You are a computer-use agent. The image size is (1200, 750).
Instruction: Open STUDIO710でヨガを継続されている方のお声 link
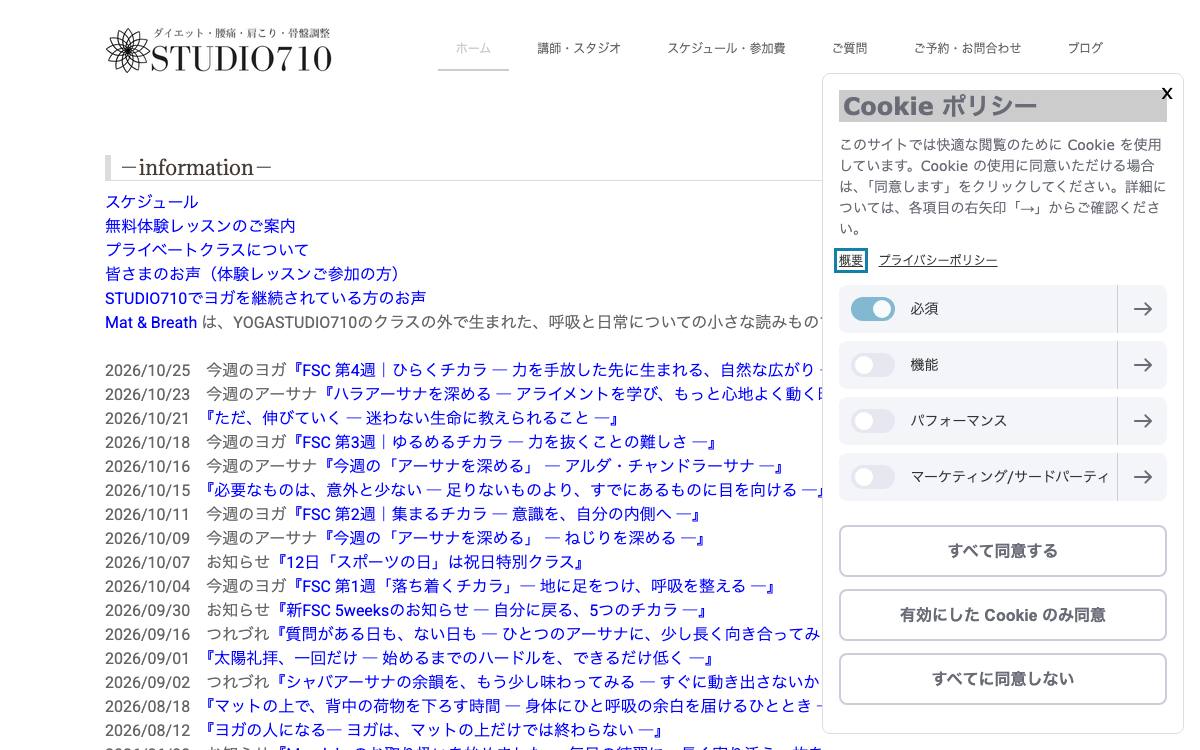[265, 298]
